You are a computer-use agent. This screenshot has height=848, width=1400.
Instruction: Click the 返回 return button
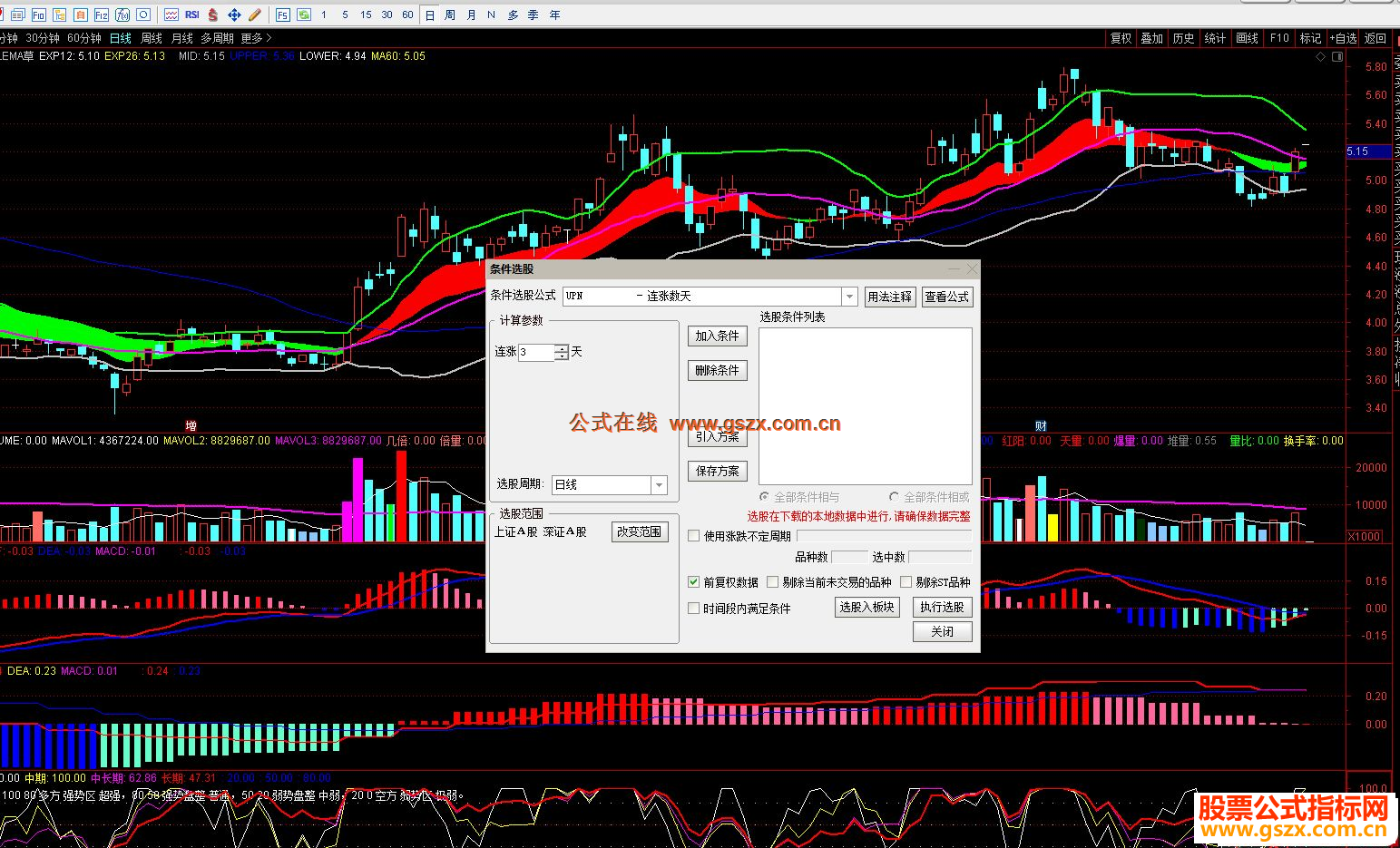click(1376, 38)
